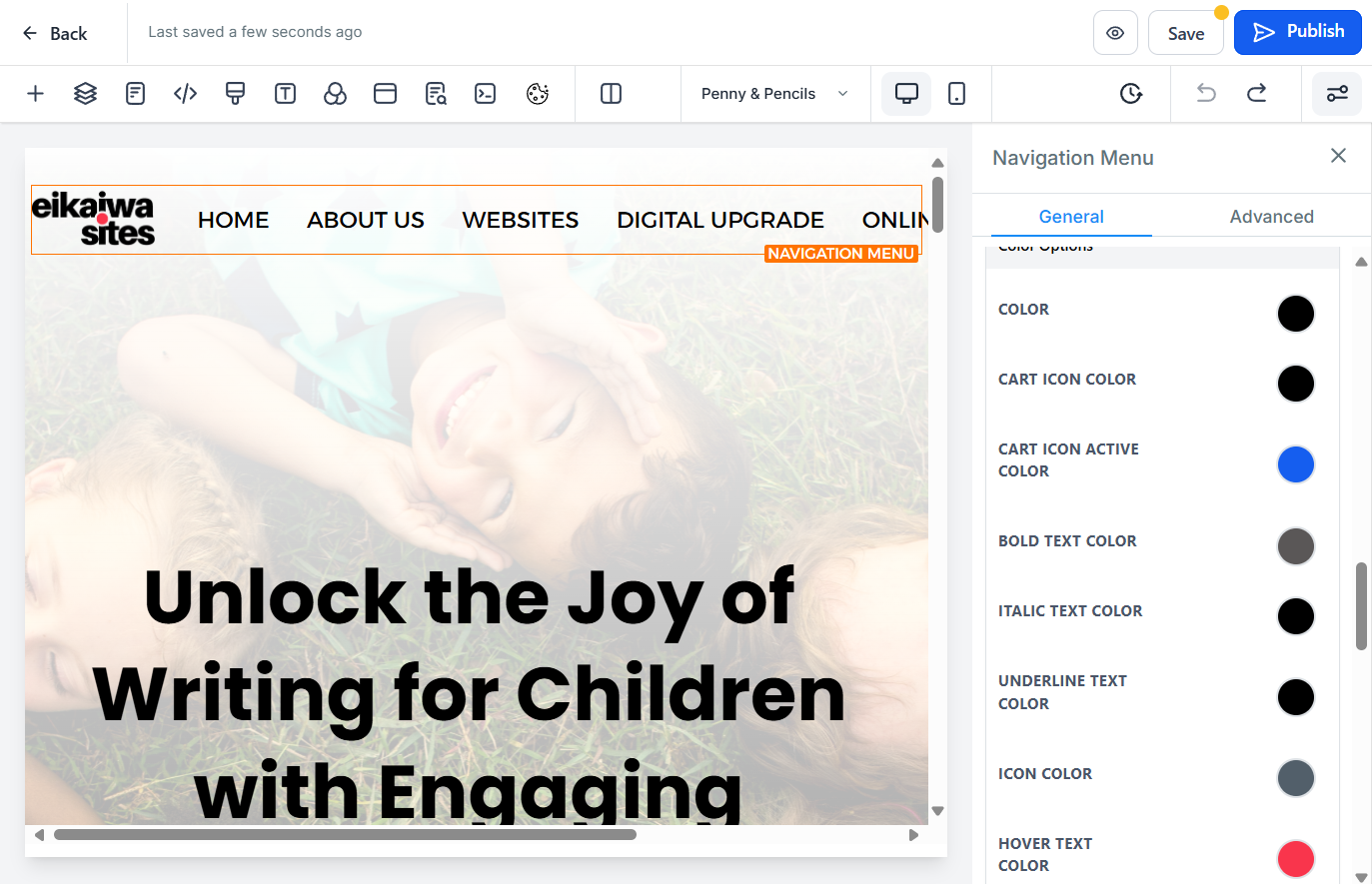Preview page with the eye icon
The width and height of the screenshot is (1372, 884).
1115,33
